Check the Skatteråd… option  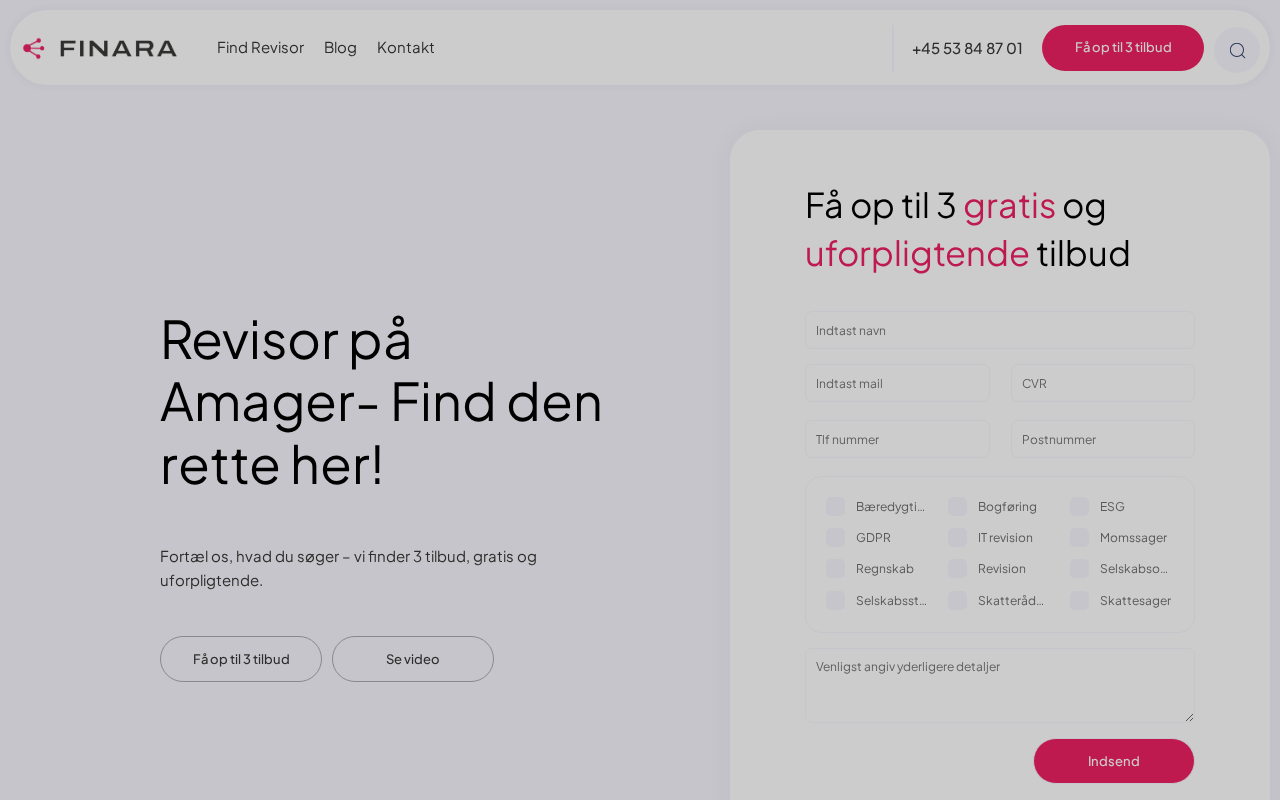(958, 601)
